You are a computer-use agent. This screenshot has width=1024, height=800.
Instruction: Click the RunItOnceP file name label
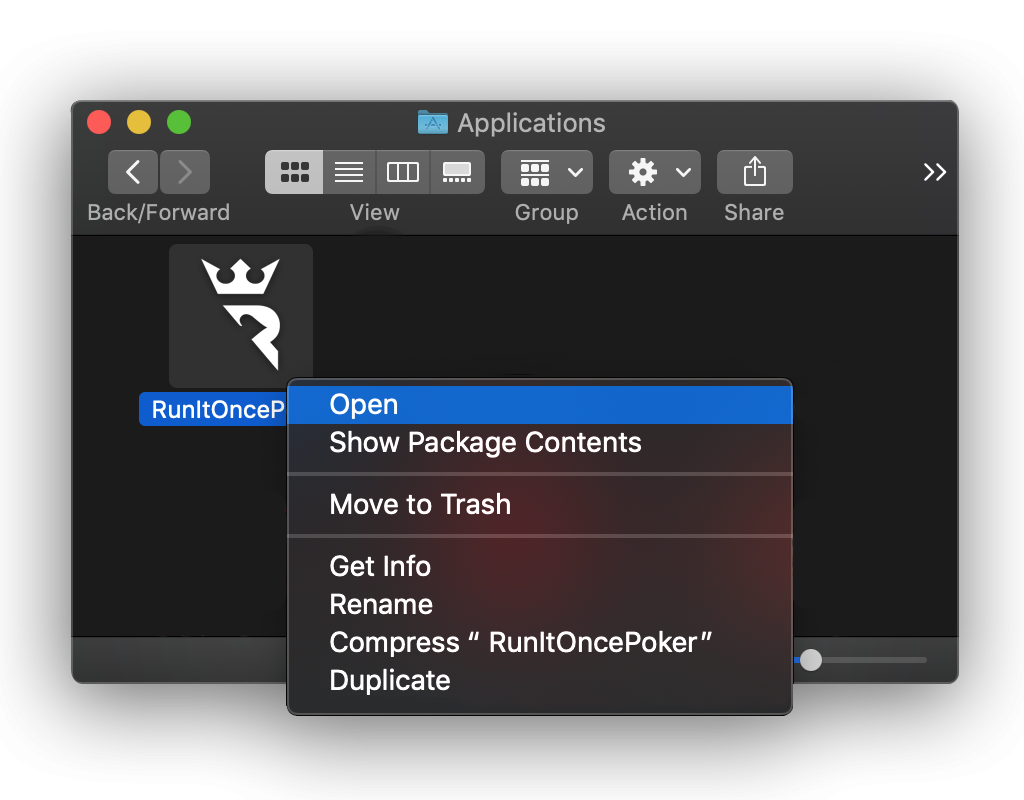214,409
